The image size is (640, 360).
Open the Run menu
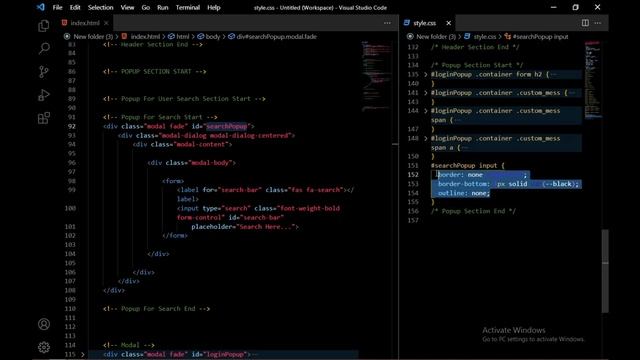[162, 7]
